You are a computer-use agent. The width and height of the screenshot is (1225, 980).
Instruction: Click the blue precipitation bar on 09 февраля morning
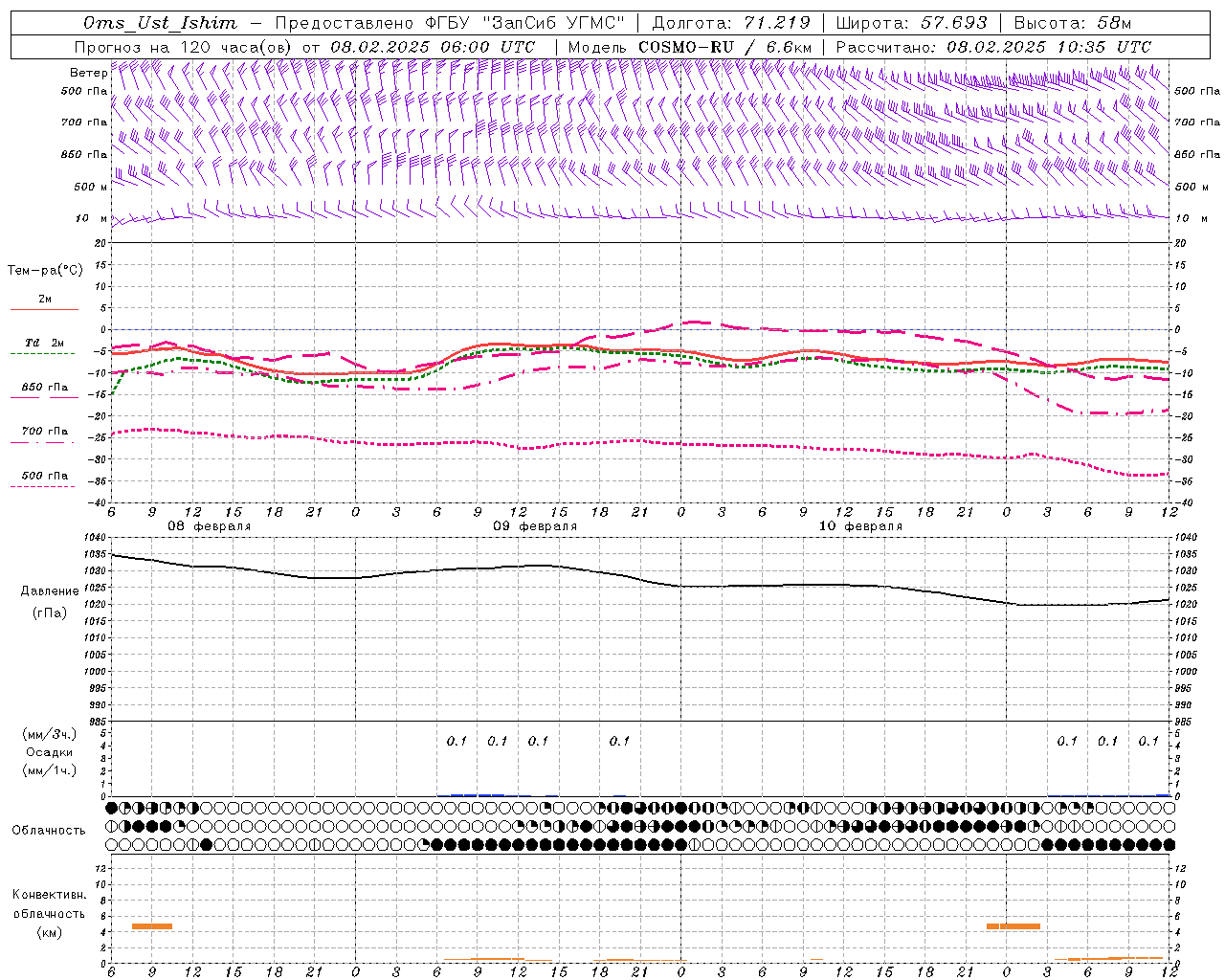point(478,794)
